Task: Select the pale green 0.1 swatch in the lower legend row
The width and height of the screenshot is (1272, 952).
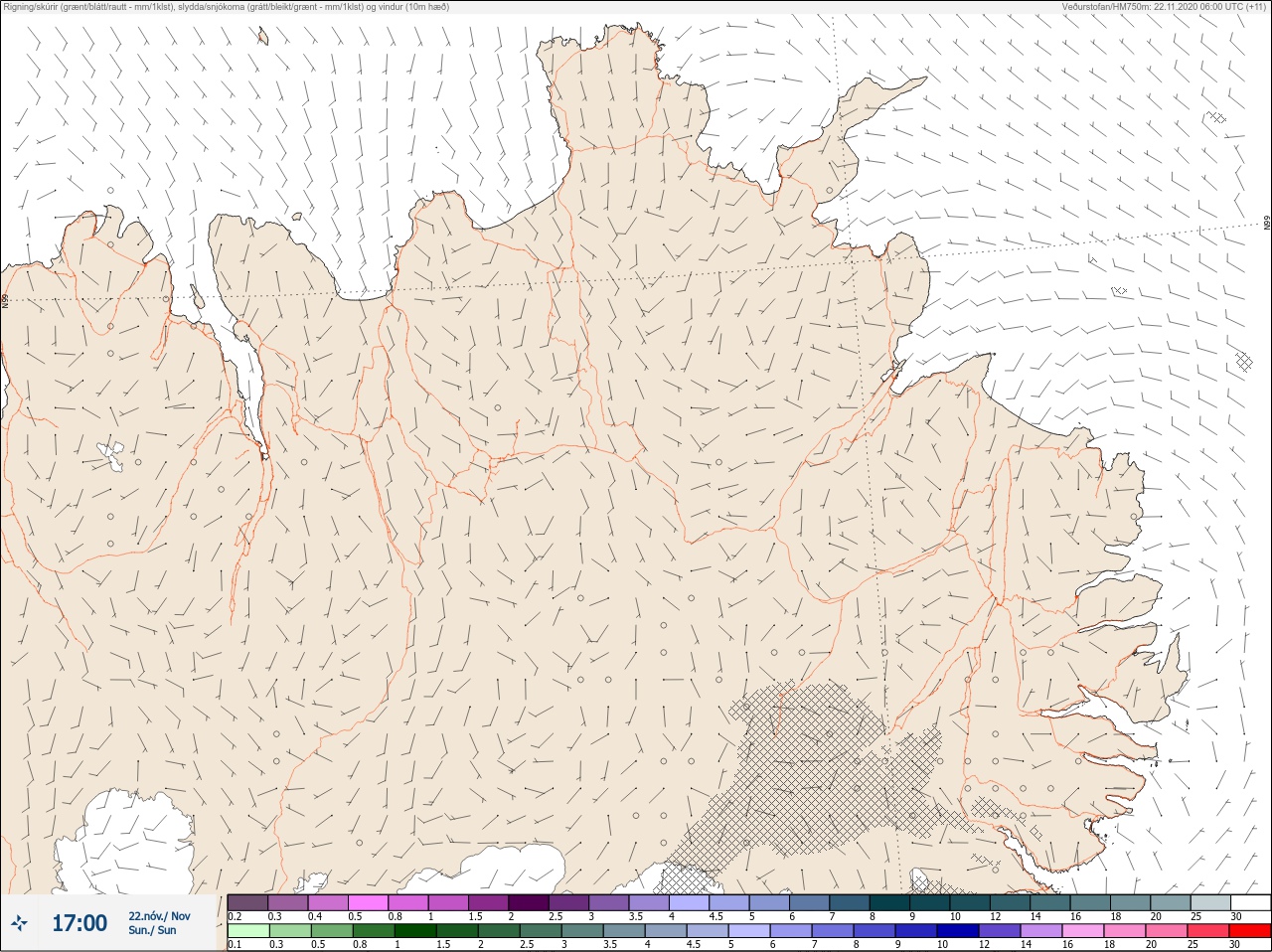Action: (248, 931)
